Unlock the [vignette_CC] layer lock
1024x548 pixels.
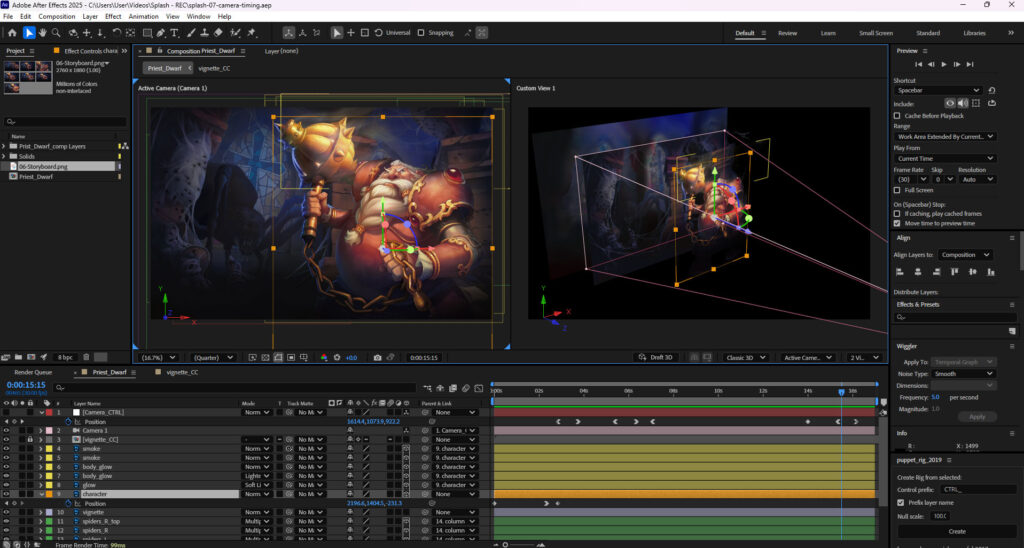(x=30, y=440)
